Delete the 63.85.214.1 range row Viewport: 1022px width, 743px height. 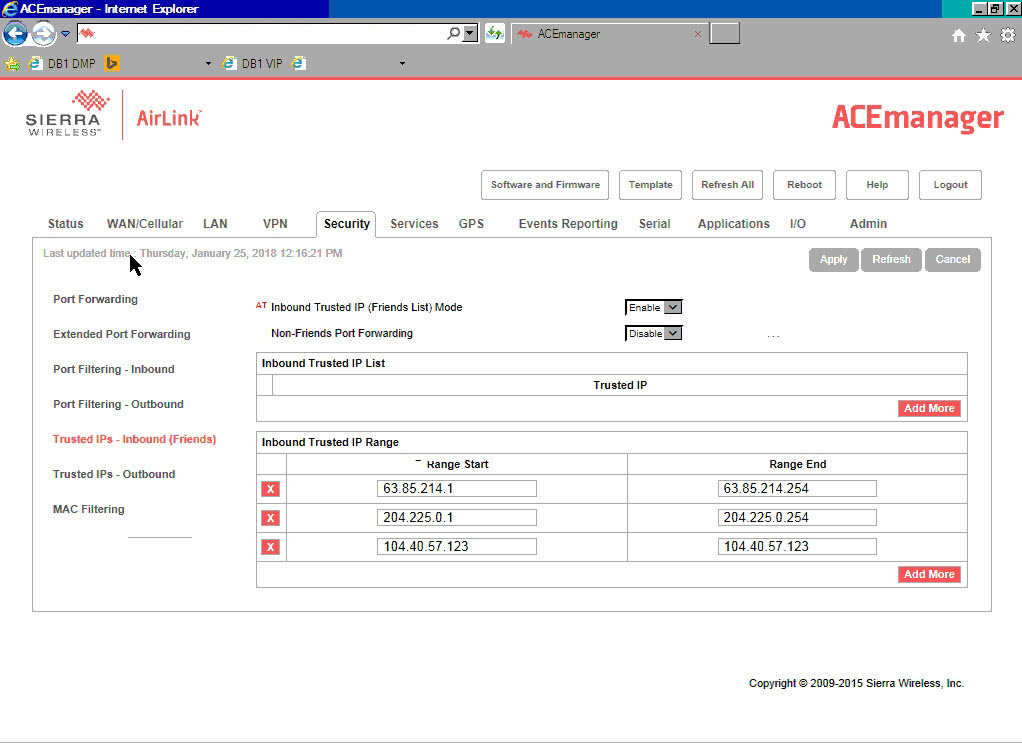[x=270, y=489]
